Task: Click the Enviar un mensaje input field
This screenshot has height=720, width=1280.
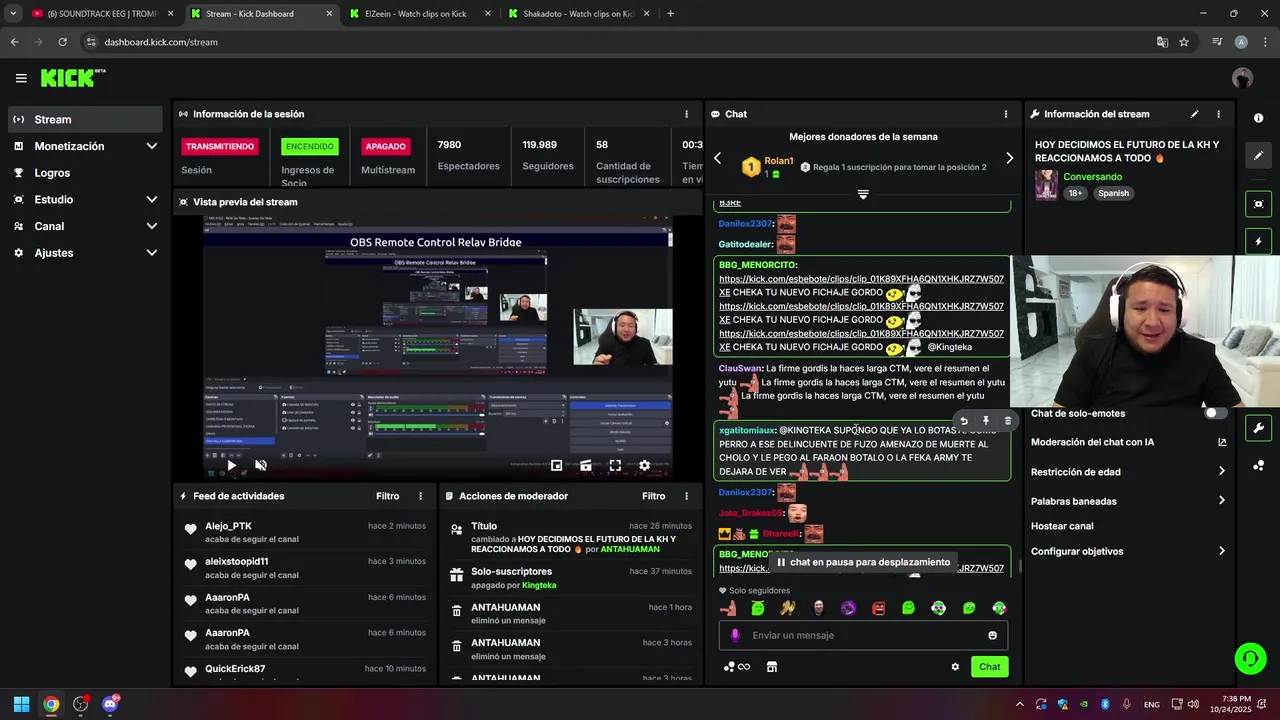Action: point(863,635)
